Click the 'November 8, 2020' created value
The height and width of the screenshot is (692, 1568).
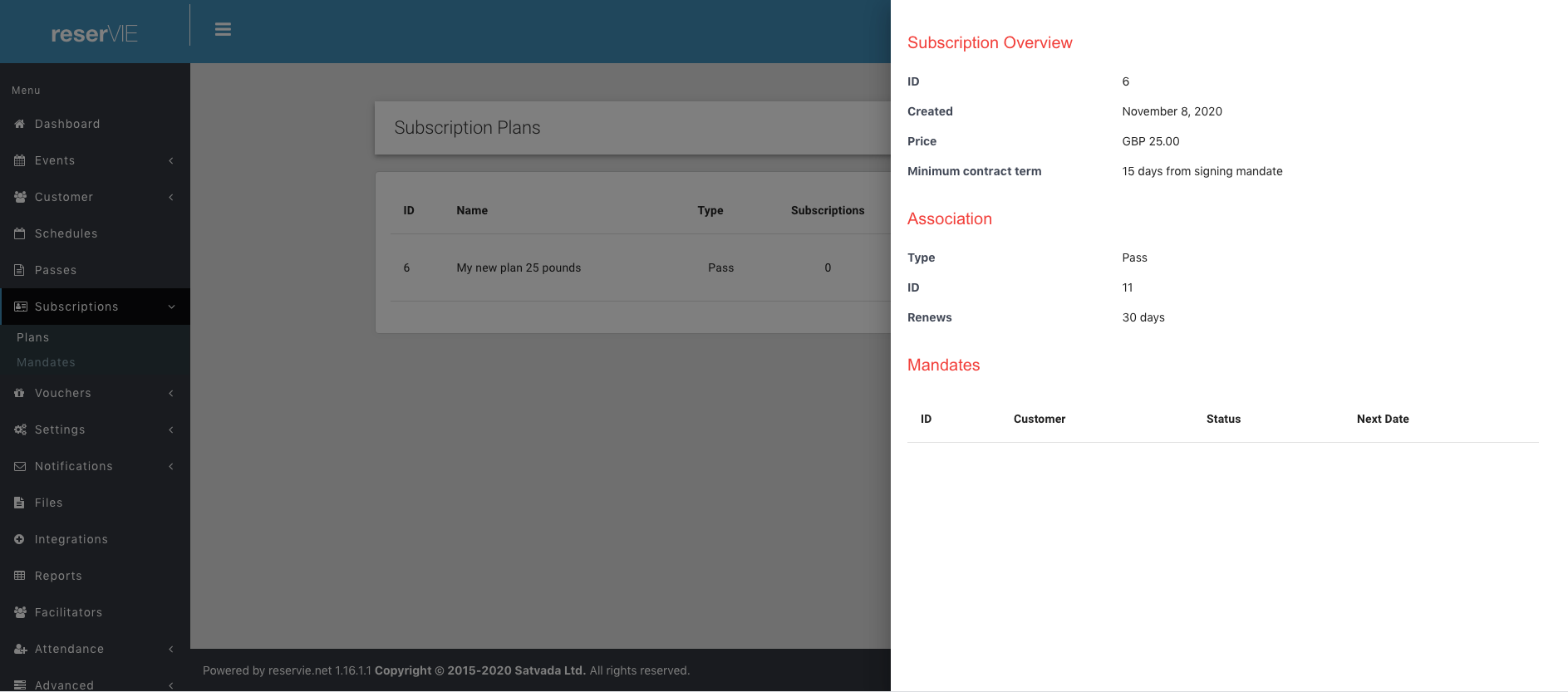[x=1172, y=111]
